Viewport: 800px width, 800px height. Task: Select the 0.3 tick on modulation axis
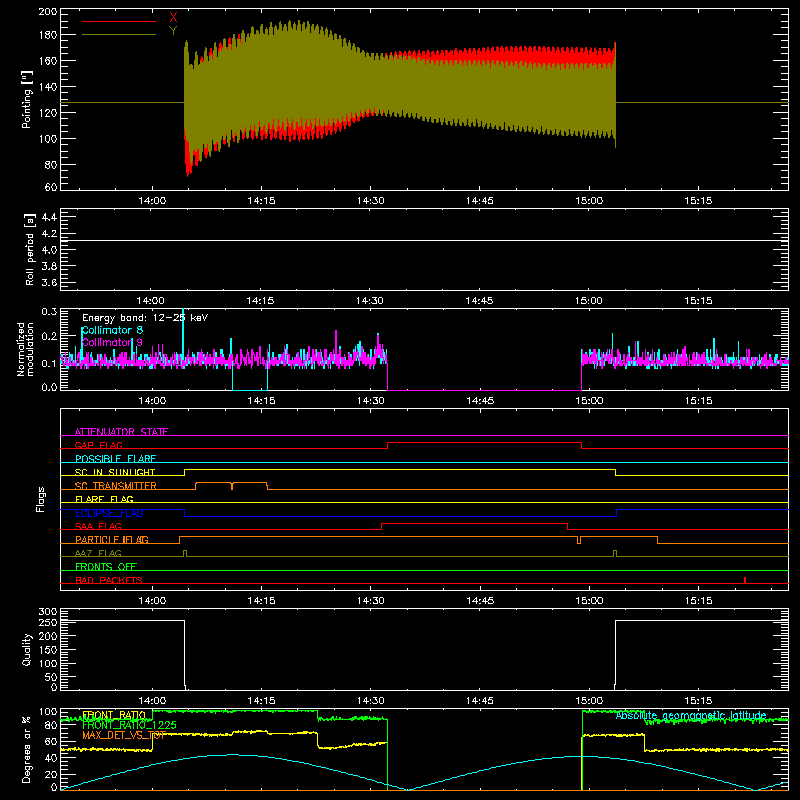(49, 311)
